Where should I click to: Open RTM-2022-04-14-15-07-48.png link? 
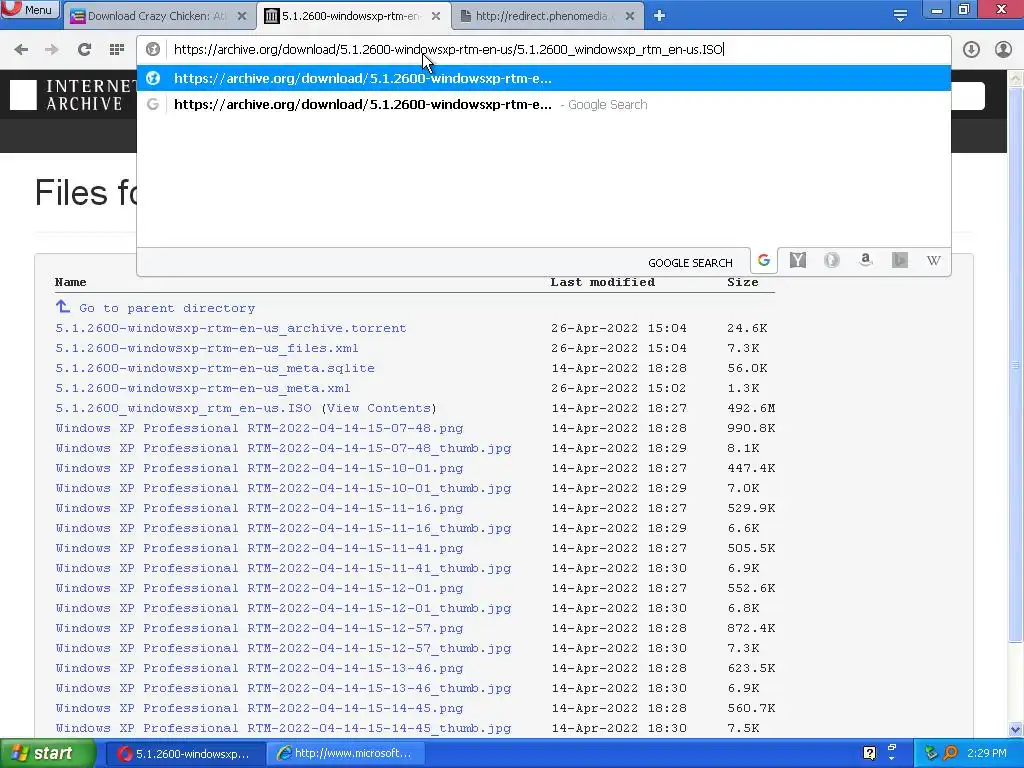coord(259,428)
